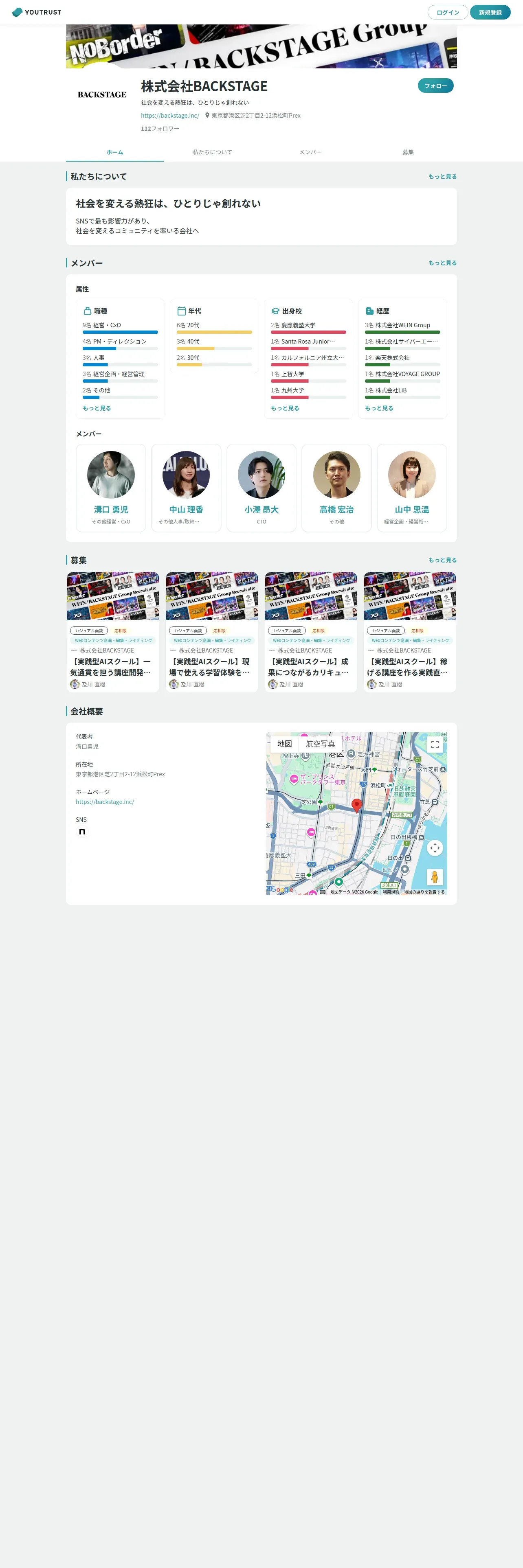Select the ホーム tab
The width and height of the screenshot is (523, 1568).
point(114,152)
